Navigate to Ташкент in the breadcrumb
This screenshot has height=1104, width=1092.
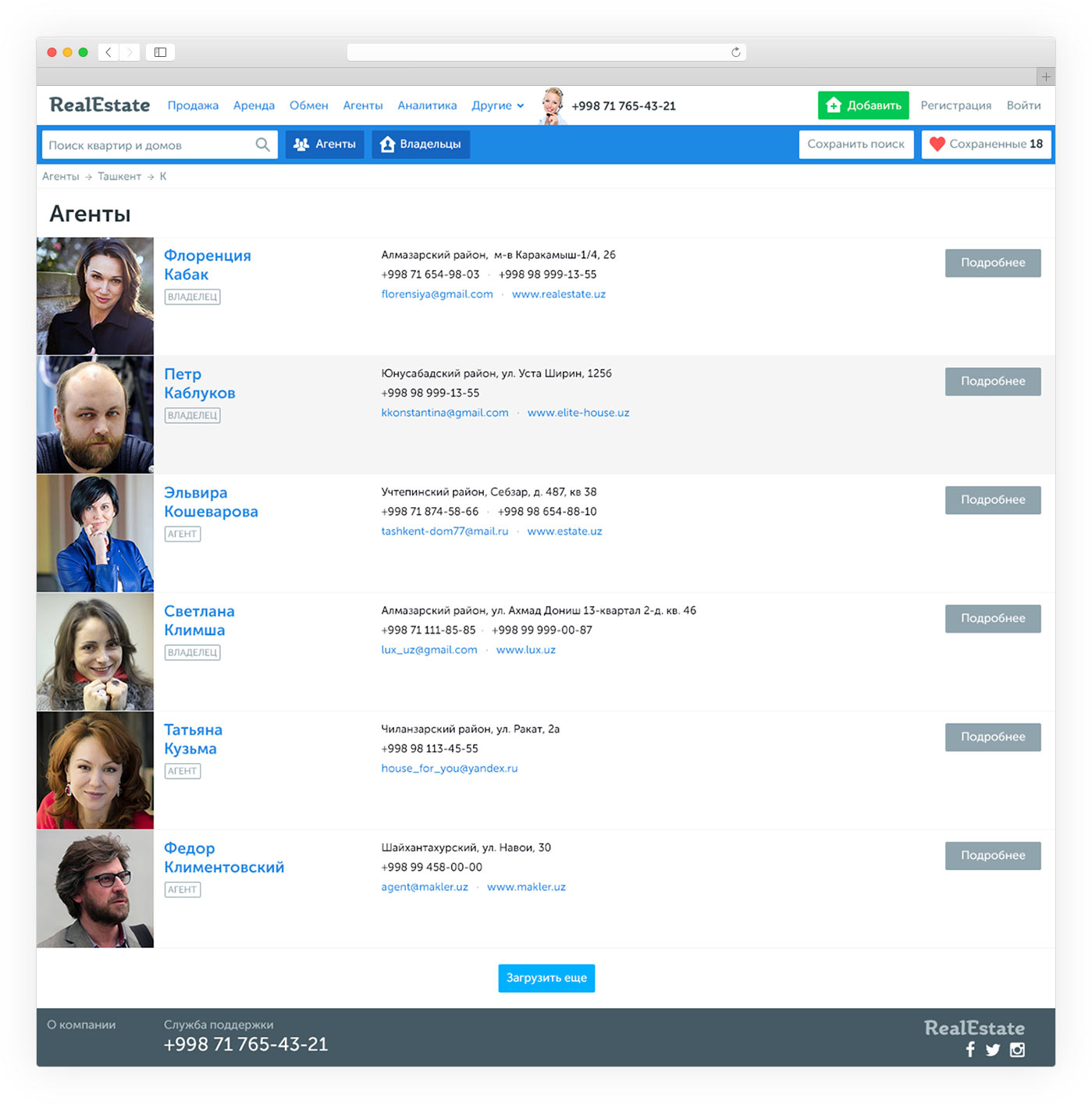(119, 176)
